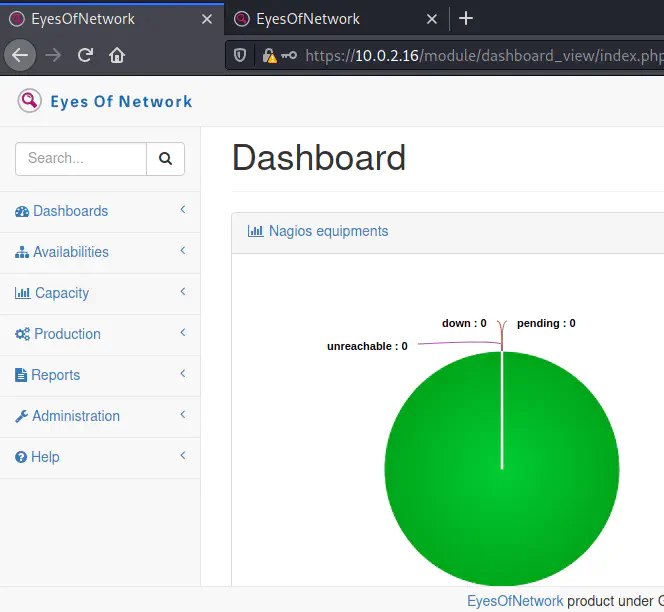Image resolution: width=664 pixels, height=612 pixels.
Task: Click the EyesOfNetwork footer link
Action: [x=515, y=600]
